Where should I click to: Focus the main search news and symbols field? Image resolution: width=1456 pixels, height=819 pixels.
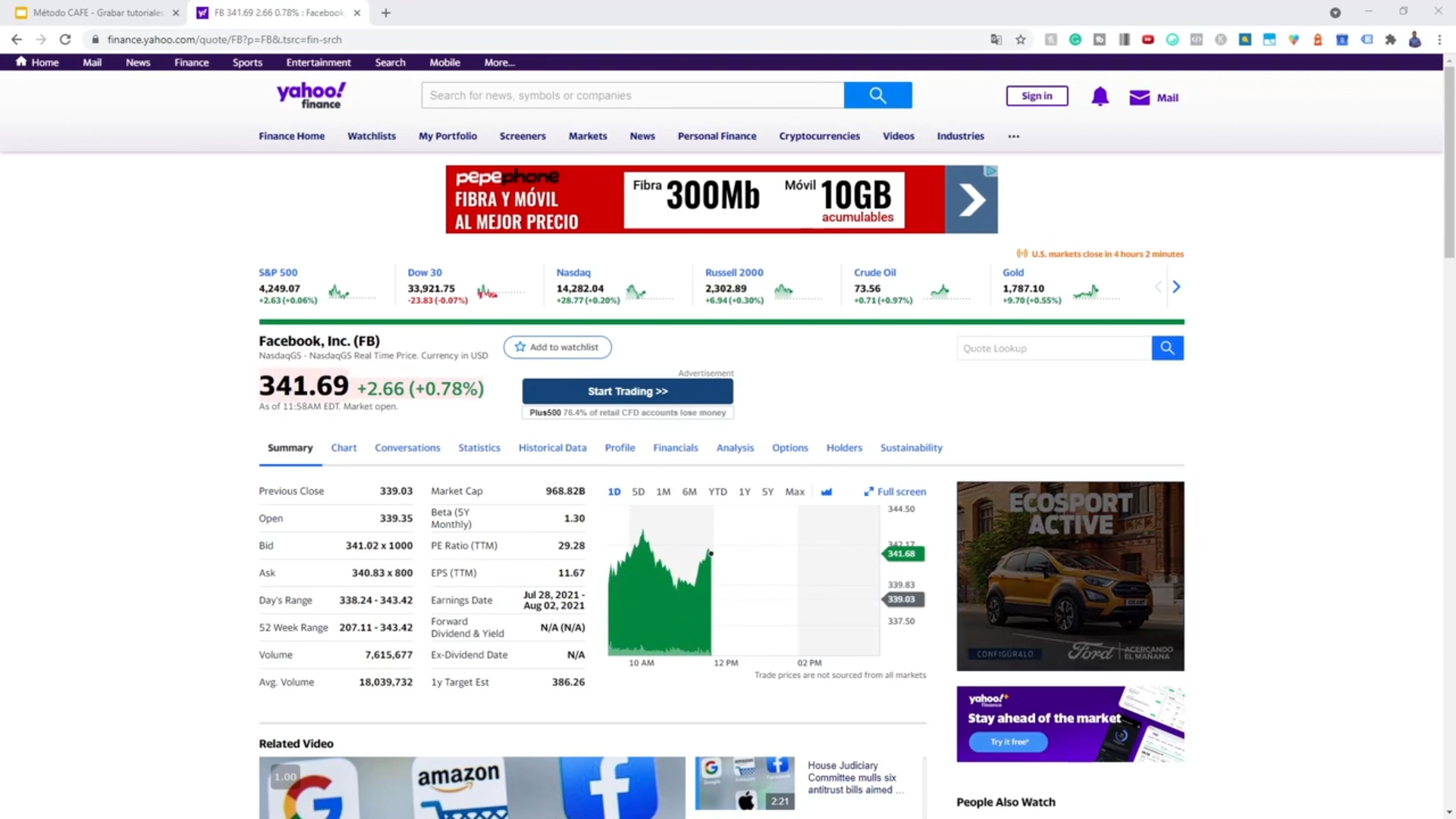click(632, 96)
